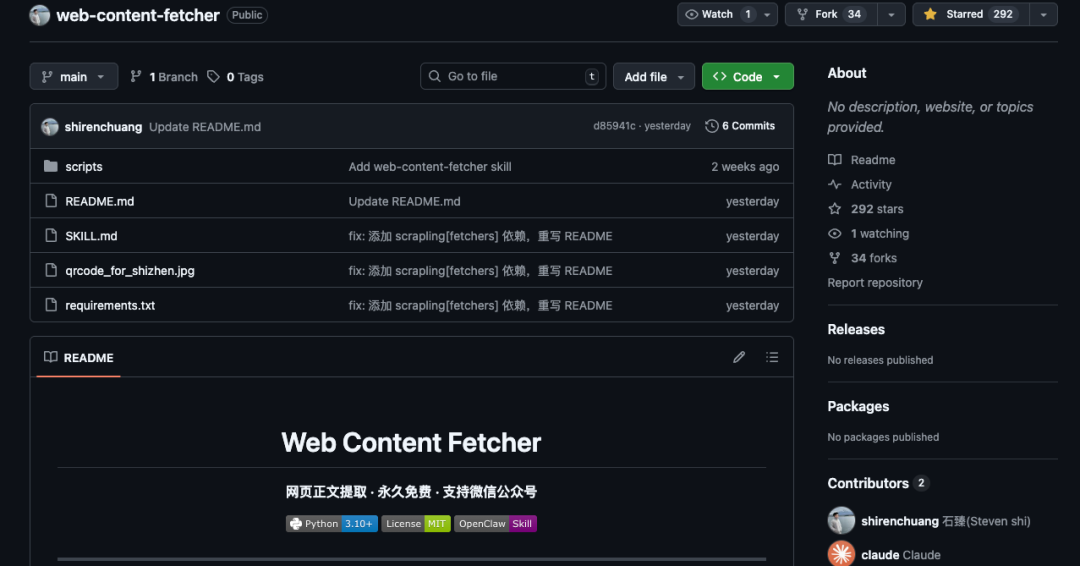
Task: Click the tags icon next to 0 Tags
Action: [x=214, y=77]
